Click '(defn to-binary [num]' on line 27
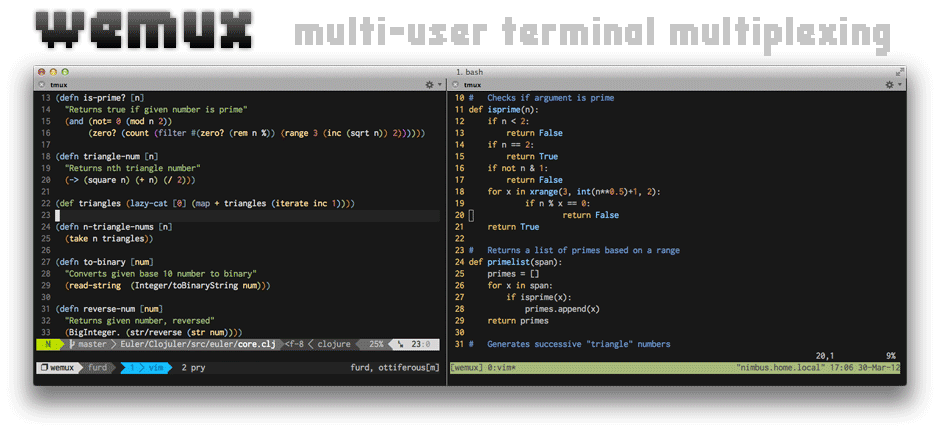Image resolution: width=940 pixels, height=432 pixels. pyautogui.click(x=104, y=262)
